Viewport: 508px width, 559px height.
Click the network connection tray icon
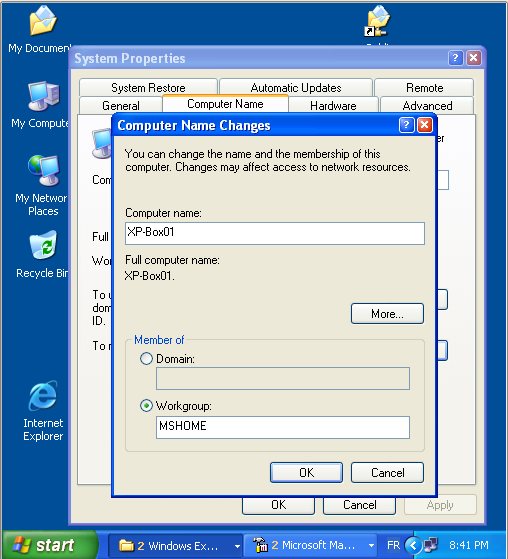pyautogui.click(x=431, y=545)
